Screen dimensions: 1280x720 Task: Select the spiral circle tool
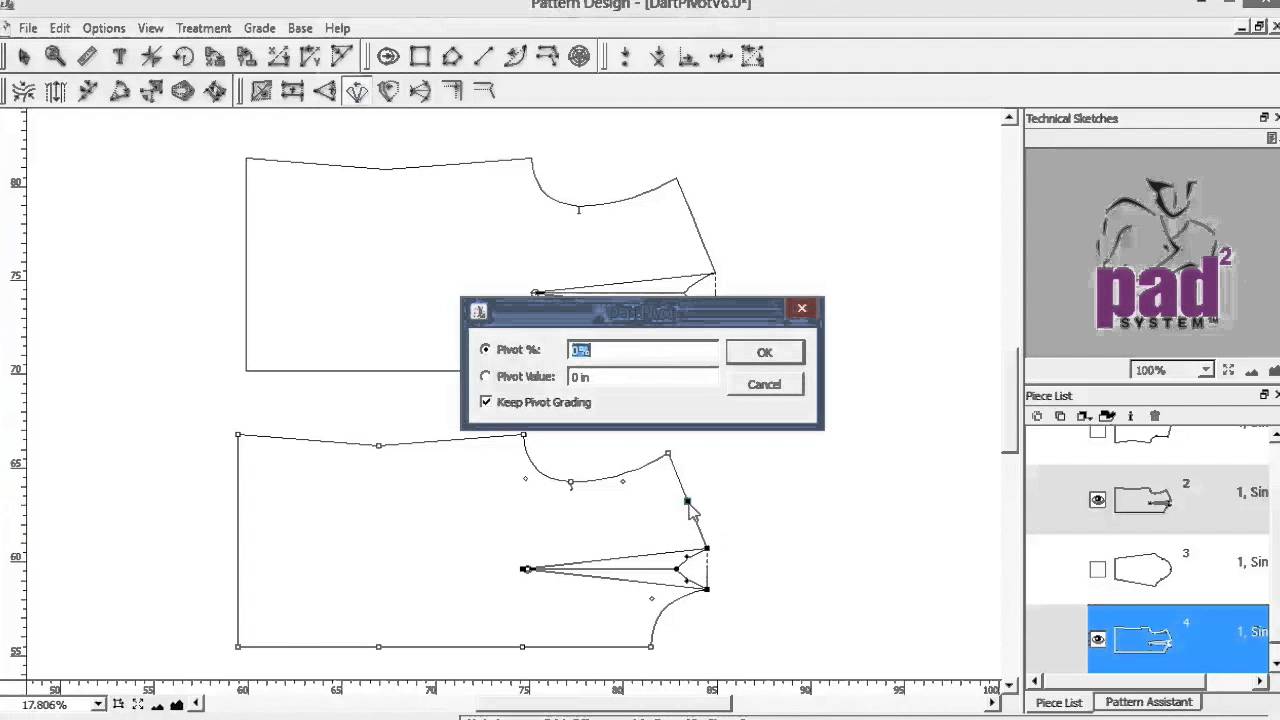(x=579, y=57)
